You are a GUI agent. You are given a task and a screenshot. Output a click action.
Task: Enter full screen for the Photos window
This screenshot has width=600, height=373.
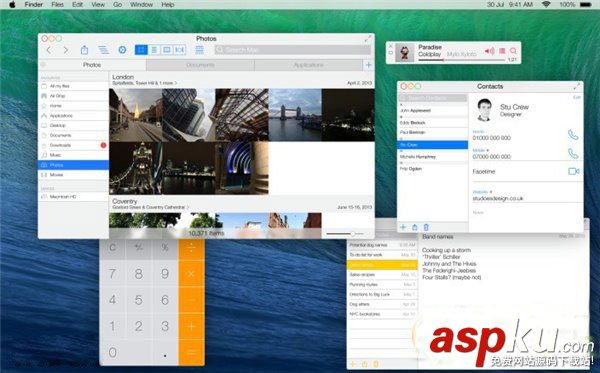click(x=368, y=39)
